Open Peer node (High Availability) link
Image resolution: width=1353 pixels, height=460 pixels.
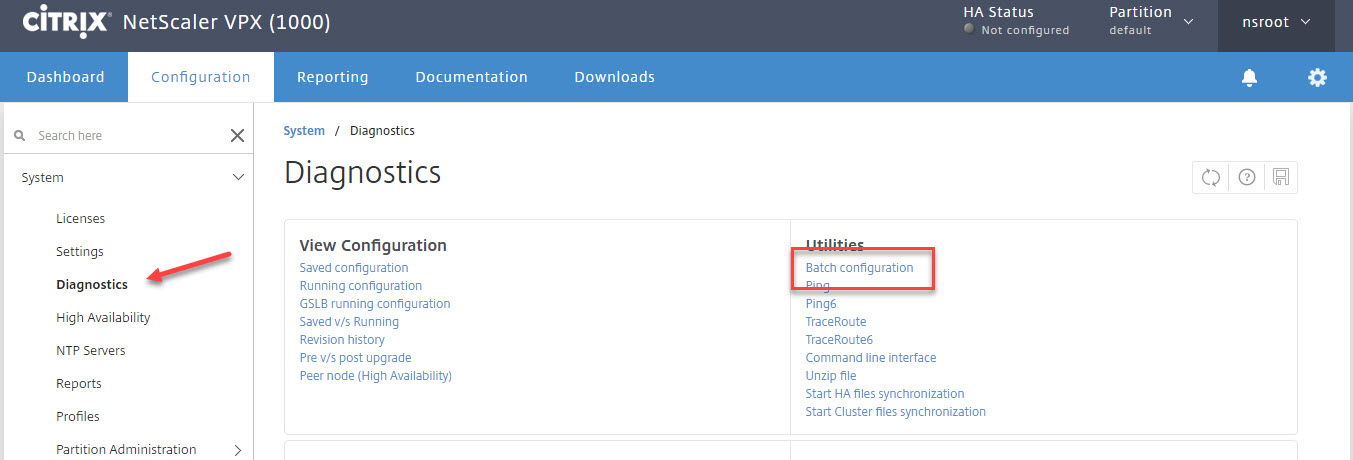click(x=376, y=376)
